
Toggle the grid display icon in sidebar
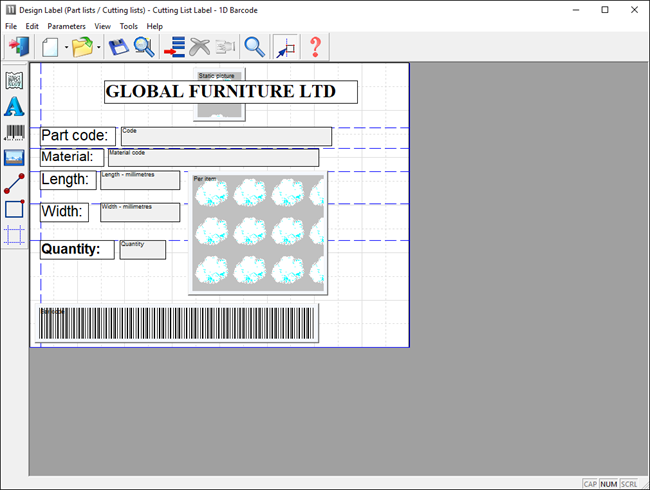tap(14, 235)
